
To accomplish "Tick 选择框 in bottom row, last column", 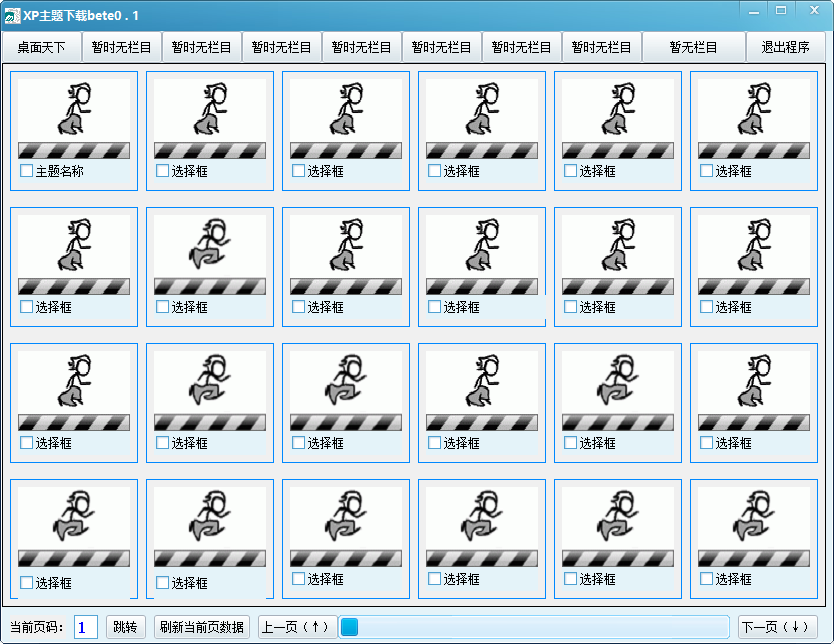I will click(x=706, y=579).
